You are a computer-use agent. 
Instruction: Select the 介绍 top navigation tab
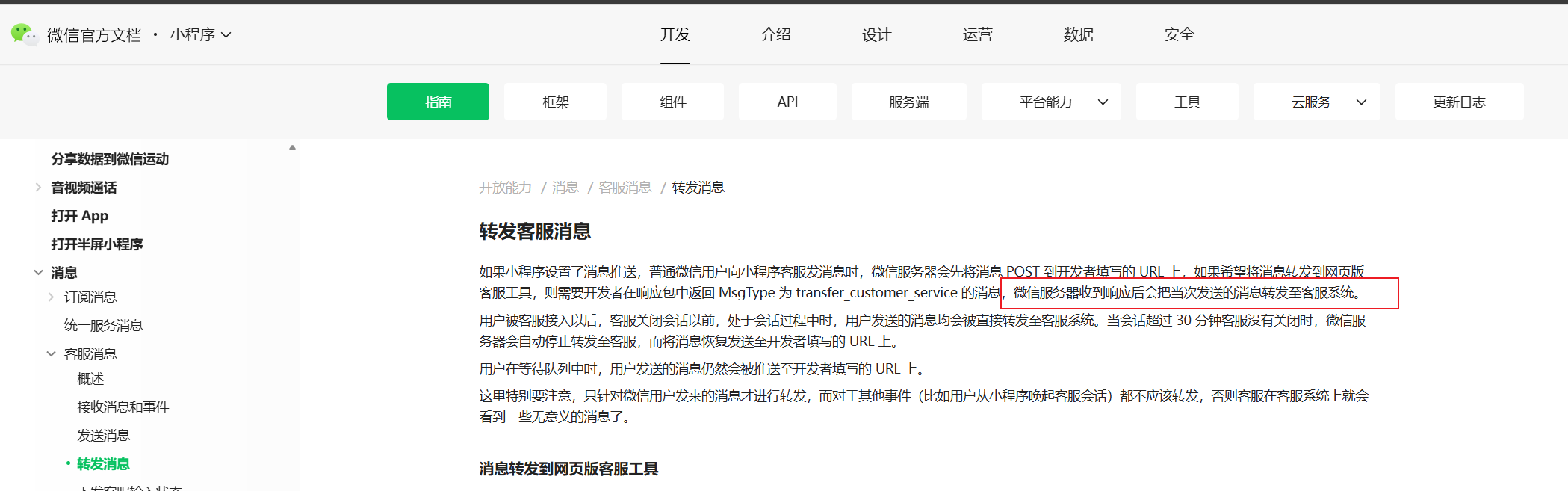pyautogui.click(x=776, y=34)
